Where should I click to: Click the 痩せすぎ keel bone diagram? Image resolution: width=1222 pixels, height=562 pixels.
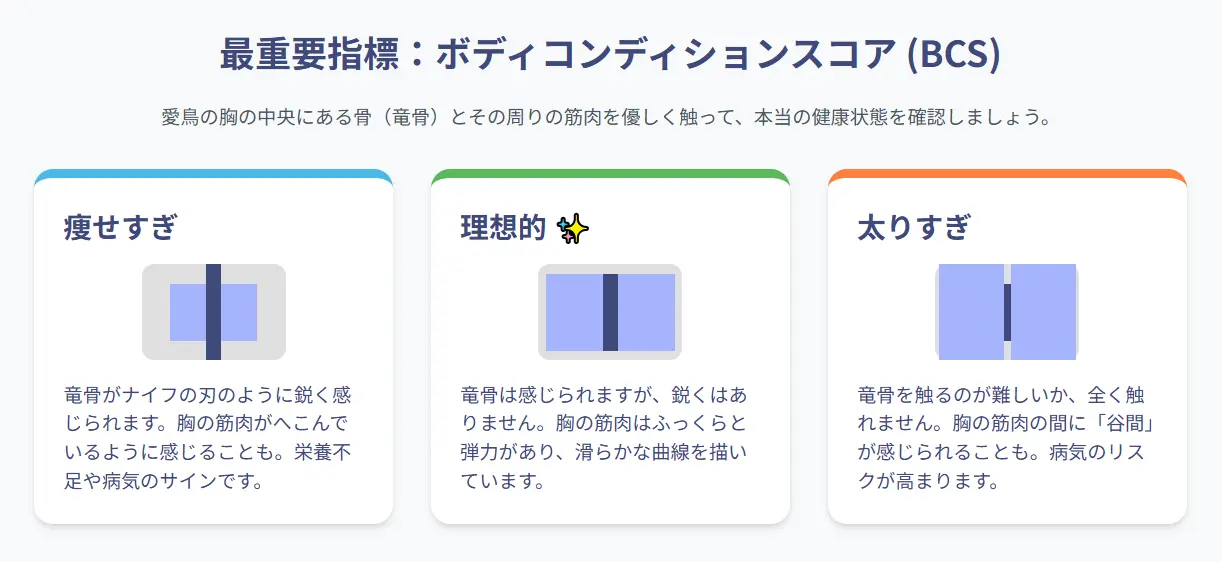(214, 312)
